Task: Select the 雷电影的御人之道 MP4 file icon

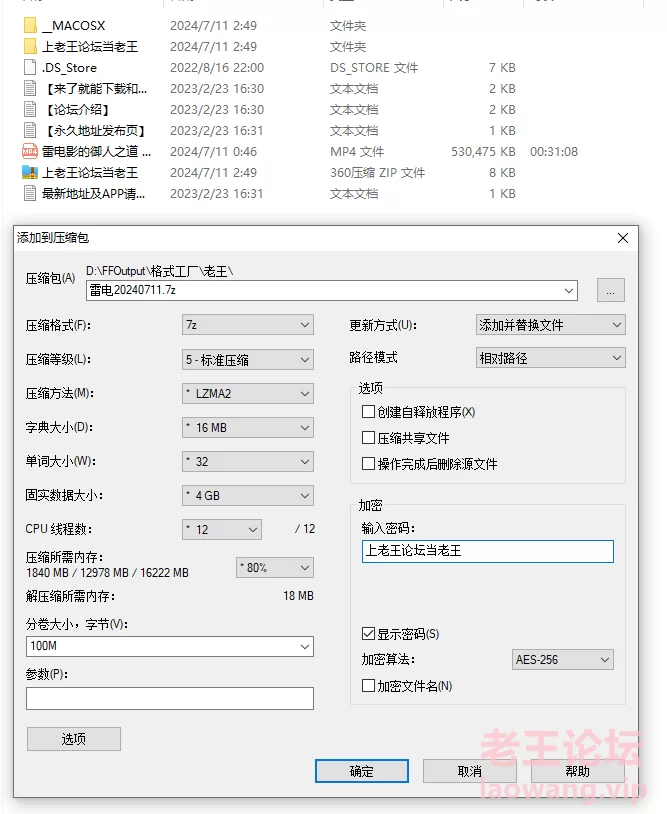Action: coord(30,152)
